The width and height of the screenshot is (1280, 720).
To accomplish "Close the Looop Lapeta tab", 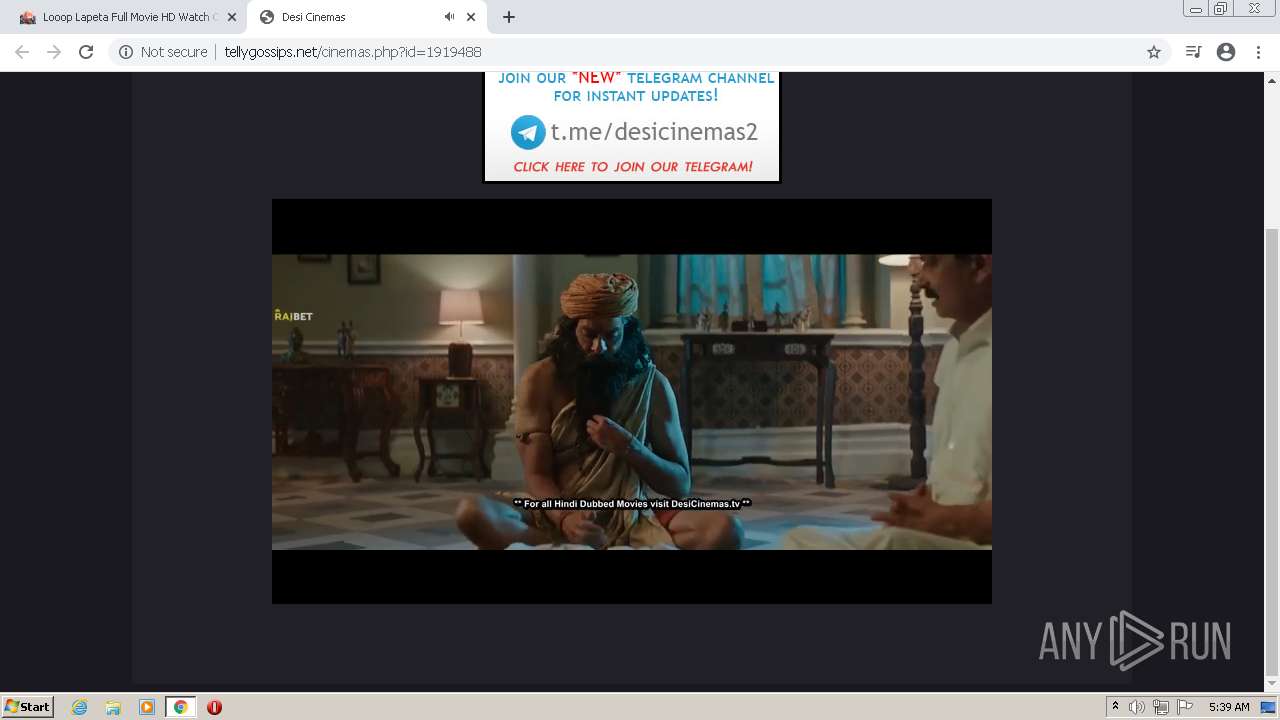I will tap(231, 17).
